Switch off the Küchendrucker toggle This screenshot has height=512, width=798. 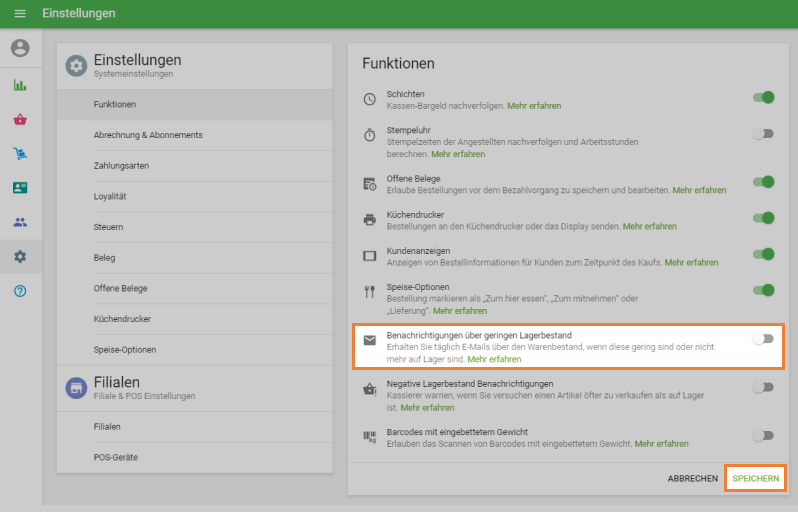[764, 218]
